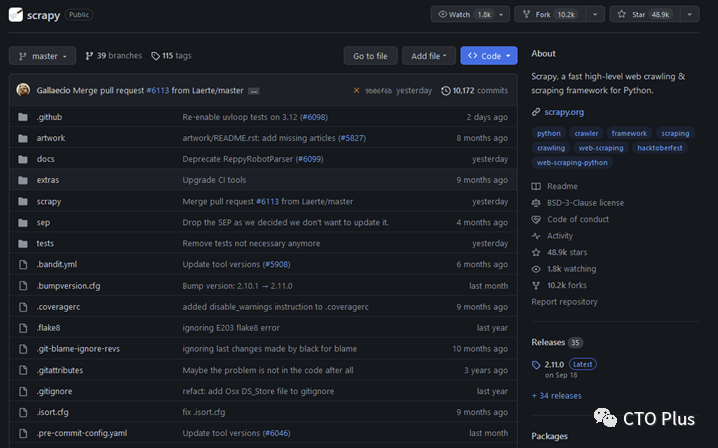Click the release tag icon beside 2.11.0
Screen dimensions: 718x448
[536, 365]
